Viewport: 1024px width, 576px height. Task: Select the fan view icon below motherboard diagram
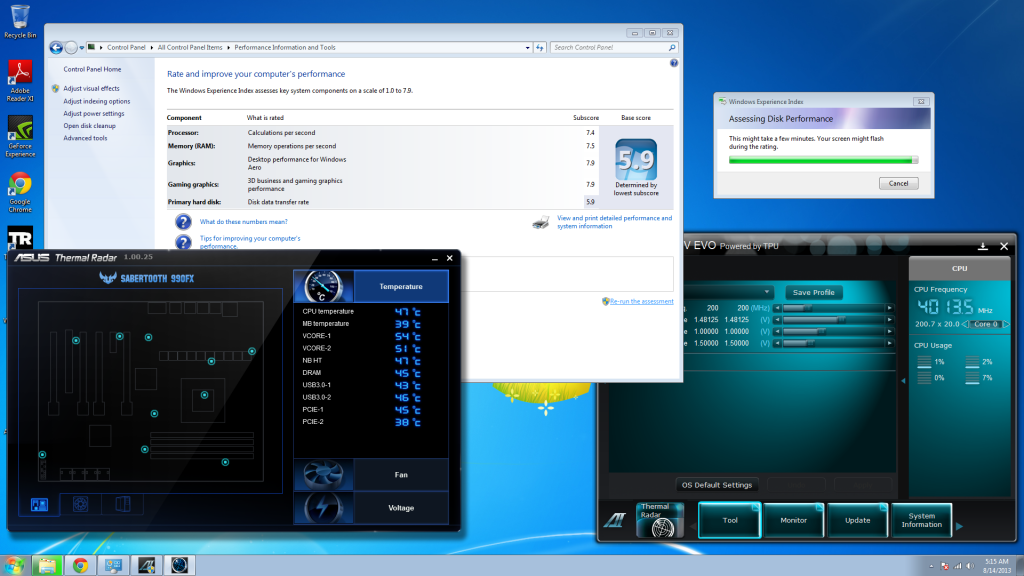tap(80, 505)
